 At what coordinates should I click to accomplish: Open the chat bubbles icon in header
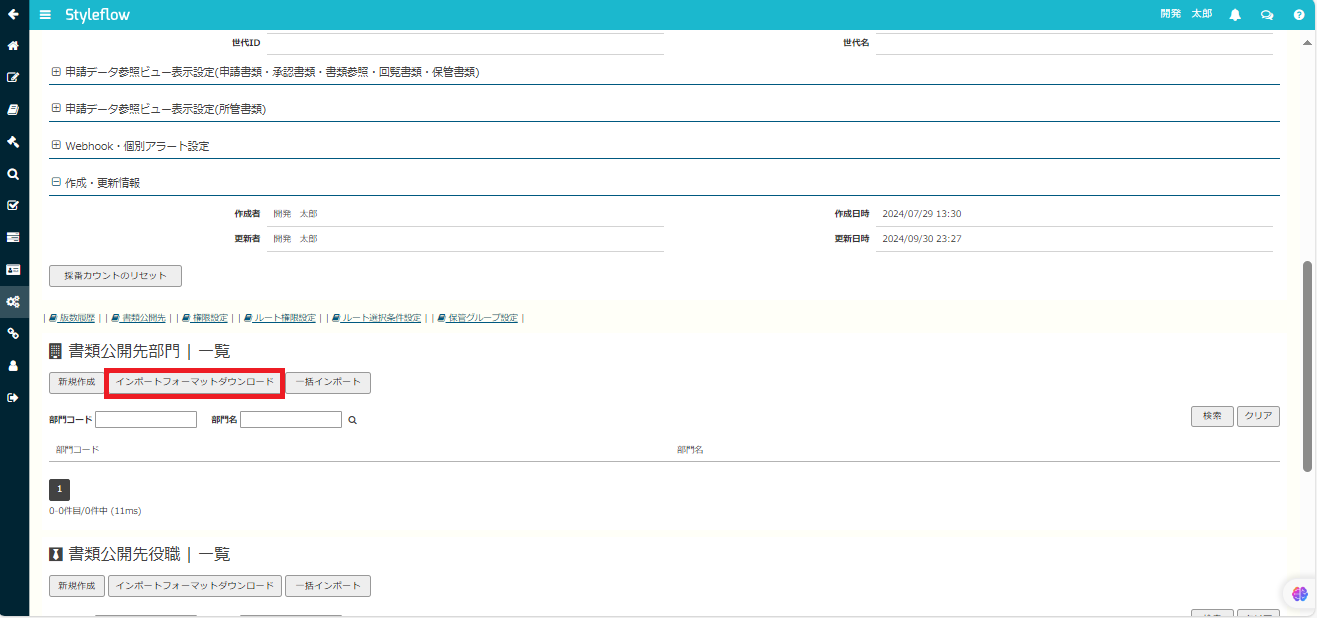1267,15
